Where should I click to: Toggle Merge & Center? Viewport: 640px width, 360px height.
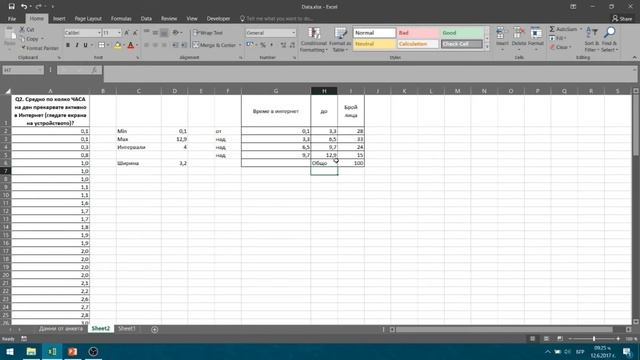click(x=215, y=45)
